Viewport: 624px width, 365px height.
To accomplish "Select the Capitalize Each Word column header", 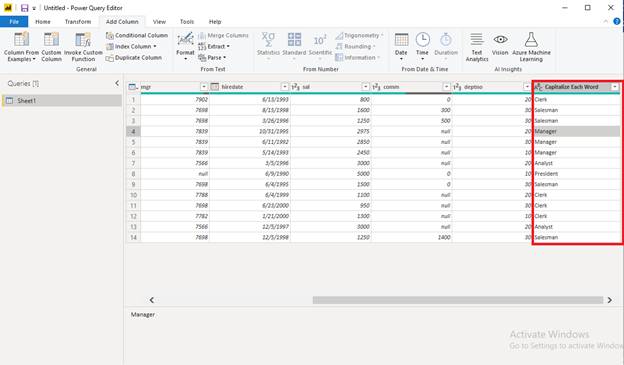I will [x=571, y=87].
